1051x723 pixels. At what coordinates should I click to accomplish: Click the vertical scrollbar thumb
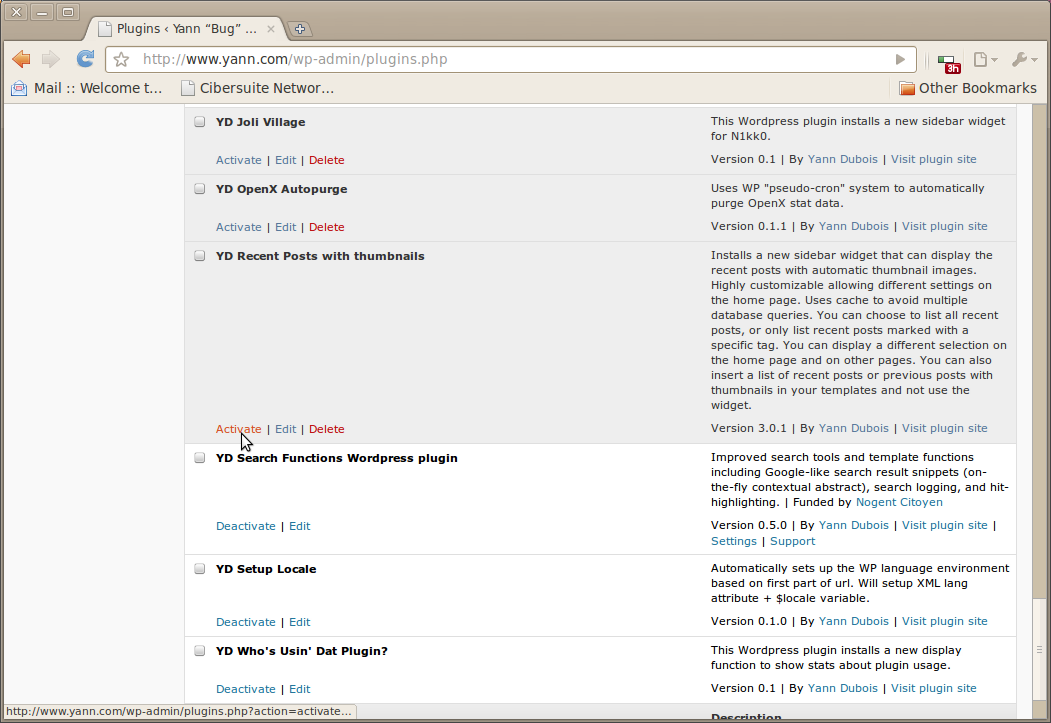tap(1039, 649)
